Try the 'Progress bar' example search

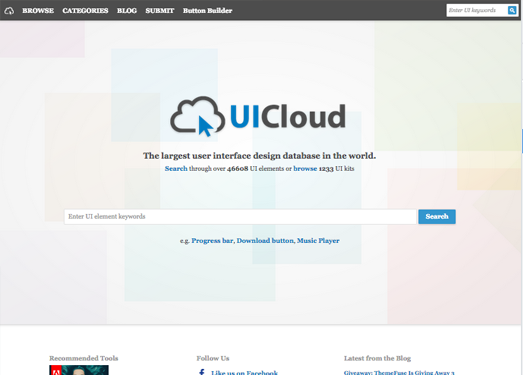pyautogui.click(x=212, y=241)
